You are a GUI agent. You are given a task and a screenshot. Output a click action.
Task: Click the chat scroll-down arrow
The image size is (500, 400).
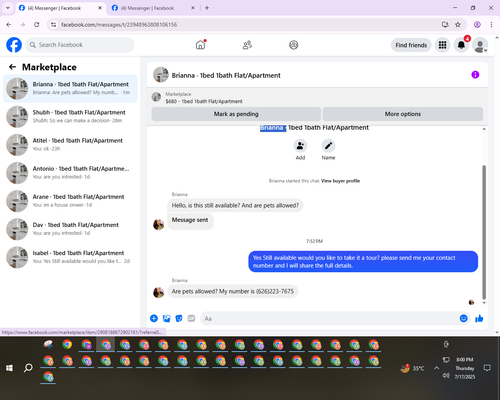(484, 303)
